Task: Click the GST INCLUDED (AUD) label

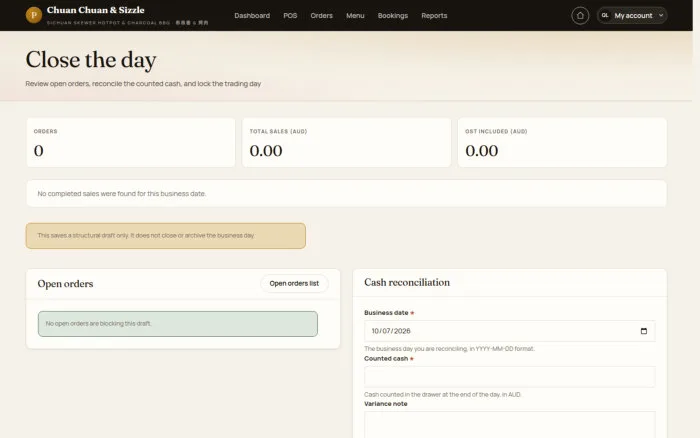Action: [496, 131]
